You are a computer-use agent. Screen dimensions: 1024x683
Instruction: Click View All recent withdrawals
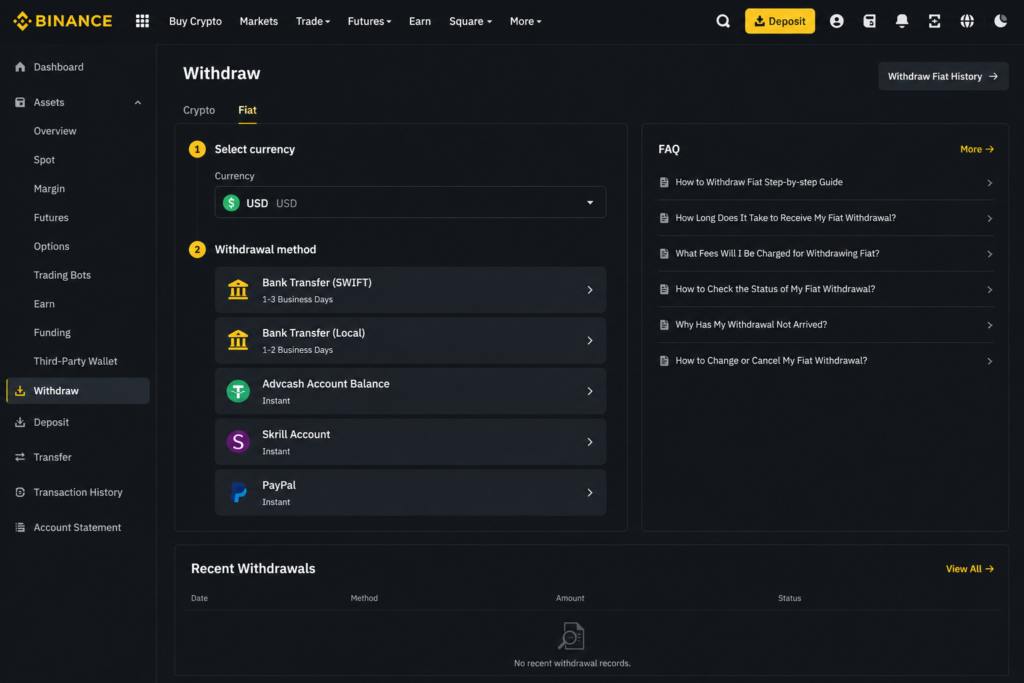969,569
